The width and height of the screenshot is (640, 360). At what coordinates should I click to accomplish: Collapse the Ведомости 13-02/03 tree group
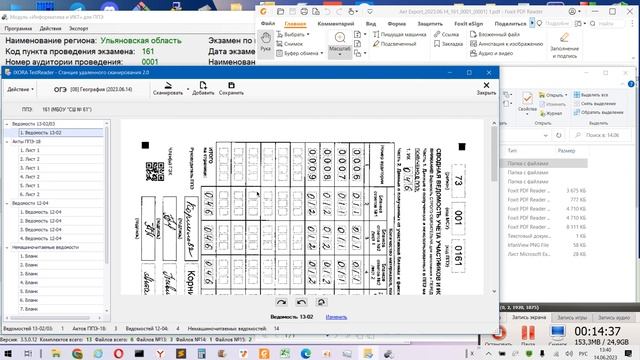(x=7, y=124)
